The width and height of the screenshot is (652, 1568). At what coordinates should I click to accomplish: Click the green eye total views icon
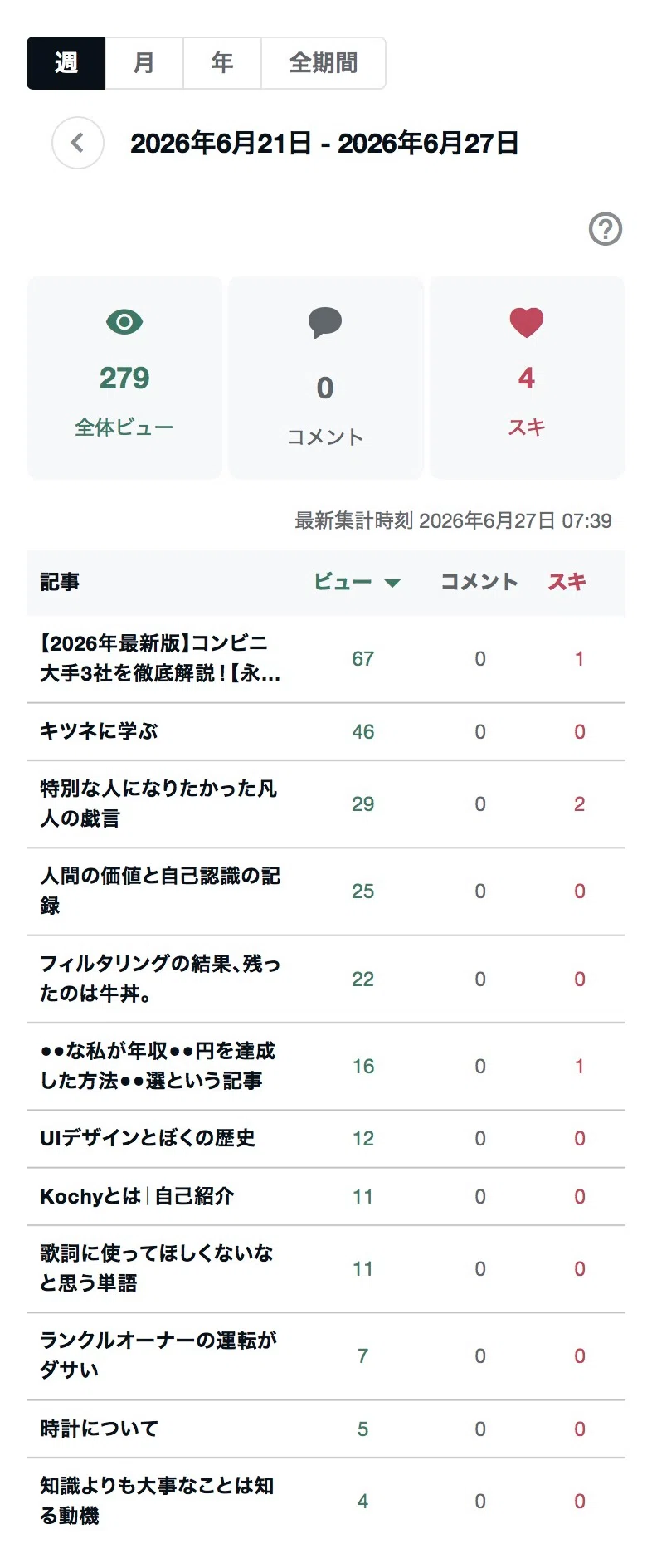pyautogui.click(x=124, y=322)
